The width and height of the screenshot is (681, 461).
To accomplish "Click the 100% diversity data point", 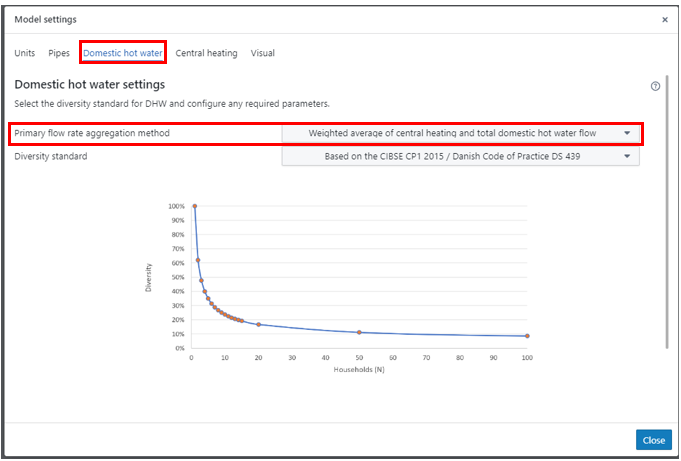I will 194,206.
